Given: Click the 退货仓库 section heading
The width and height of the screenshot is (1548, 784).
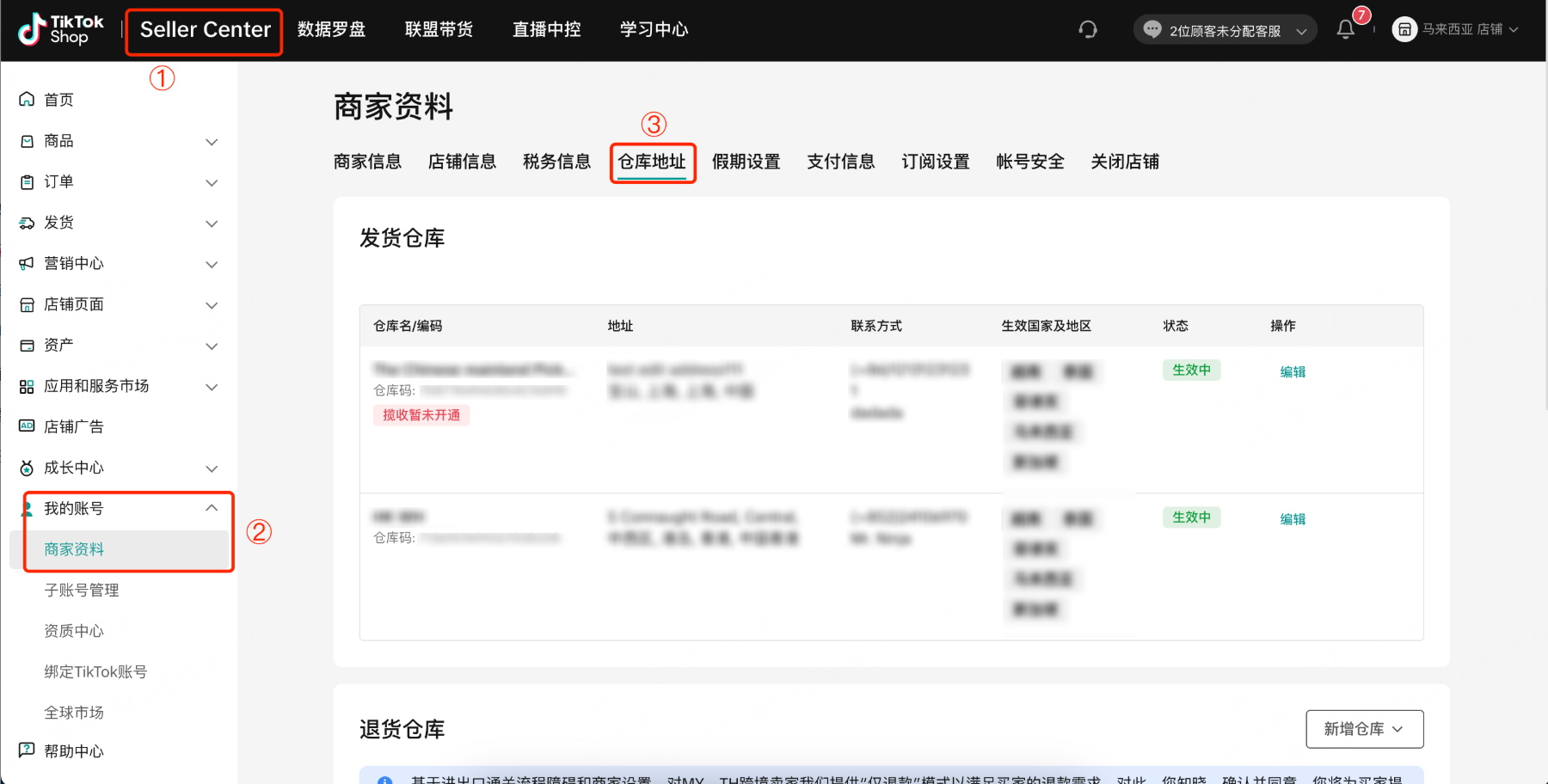Looking at the screenshot, I should pos(402,730).
